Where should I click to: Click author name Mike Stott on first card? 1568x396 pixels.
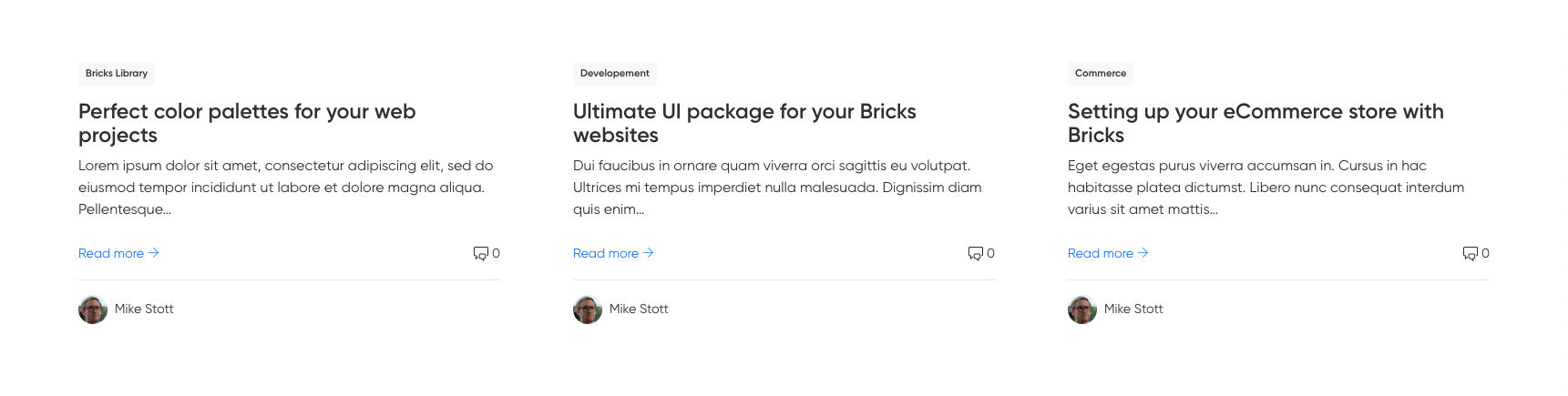[144, 310]
